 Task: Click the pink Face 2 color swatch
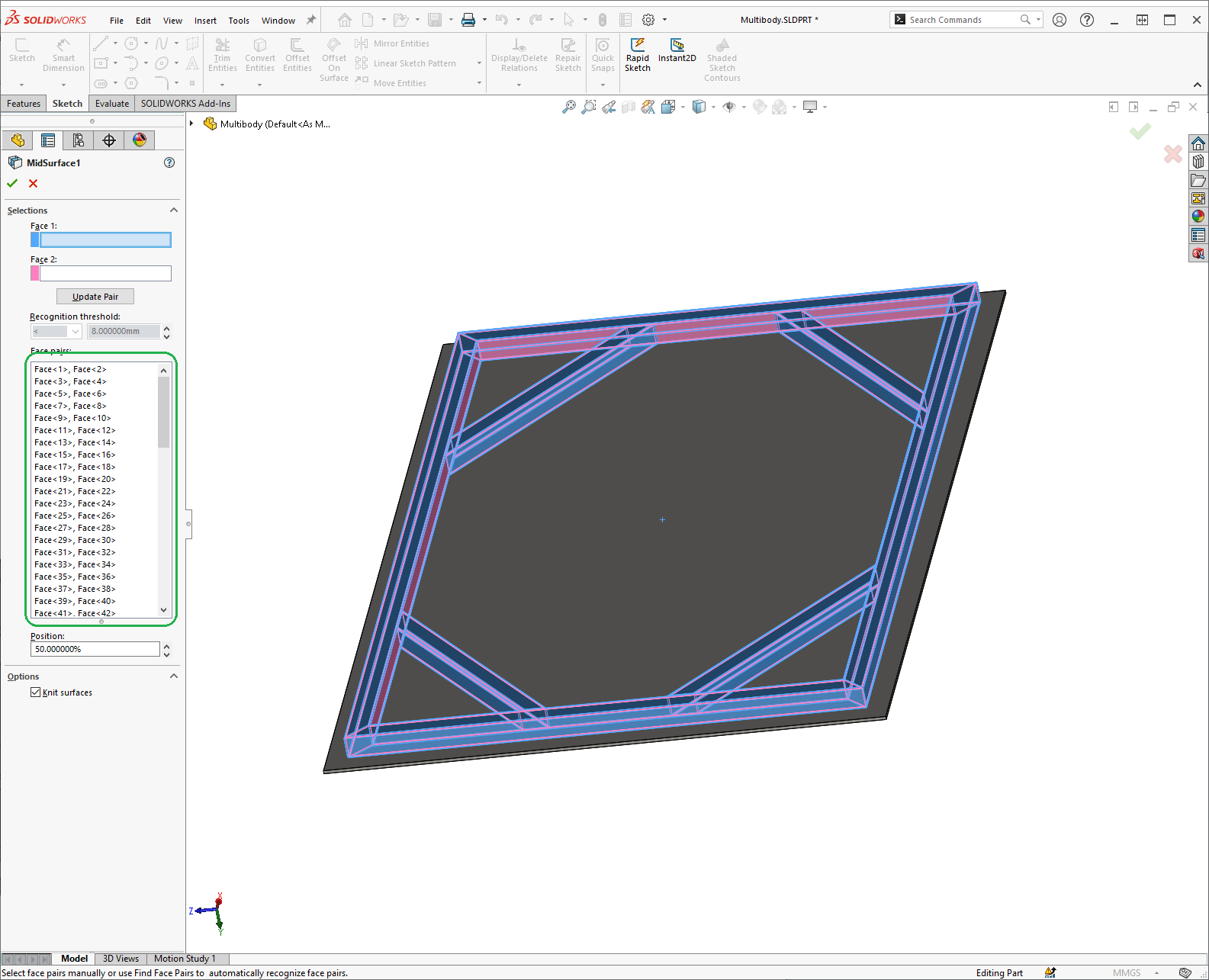click(x=35, y=273)
